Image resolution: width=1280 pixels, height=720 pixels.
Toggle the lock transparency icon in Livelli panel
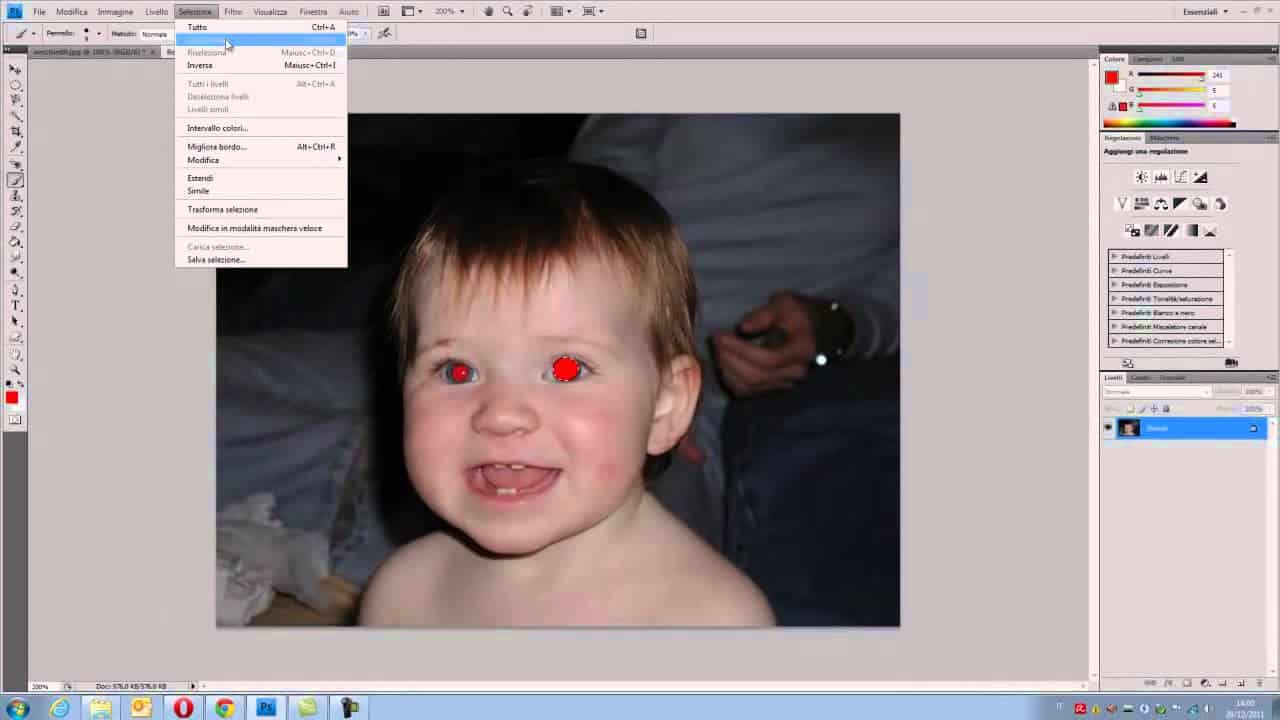1130,408
